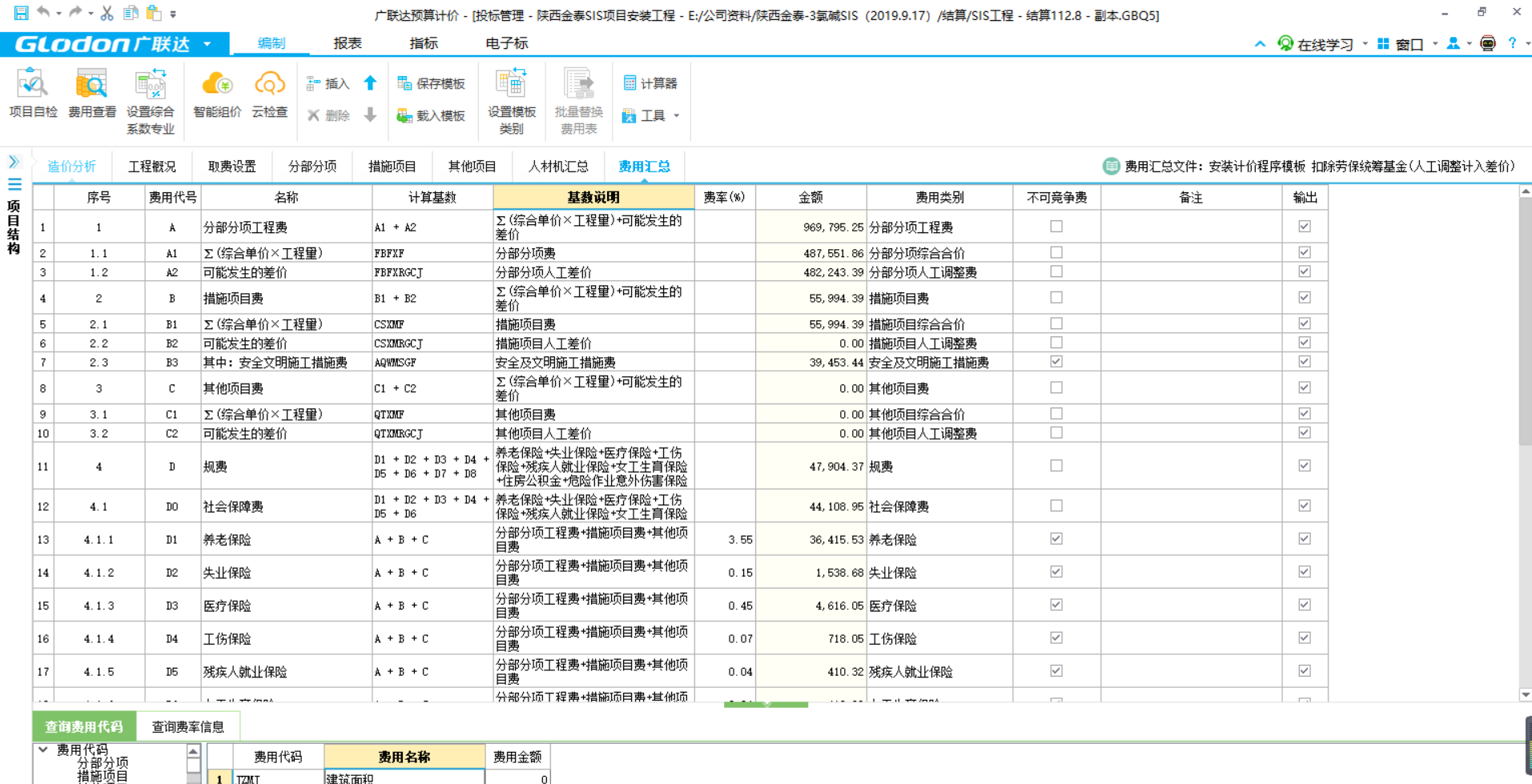The height and width of the screenshot is (784, 1532).
Task: Open 费用查看 fee viewer
Action: click(92, 94)
